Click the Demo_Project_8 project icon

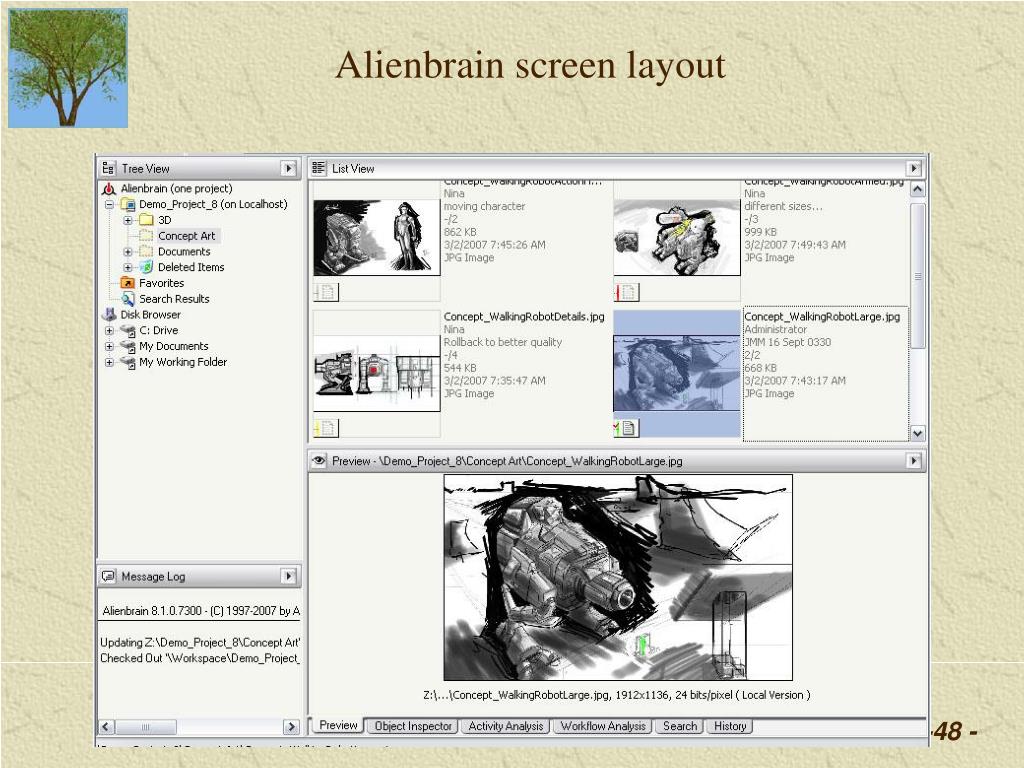pos(128,204)
